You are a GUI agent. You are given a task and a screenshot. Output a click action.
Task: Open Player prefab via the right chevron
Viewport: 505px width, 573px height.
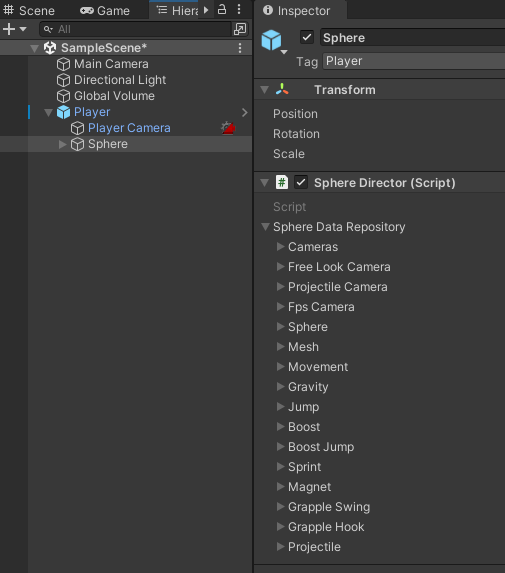coord(244,113)
